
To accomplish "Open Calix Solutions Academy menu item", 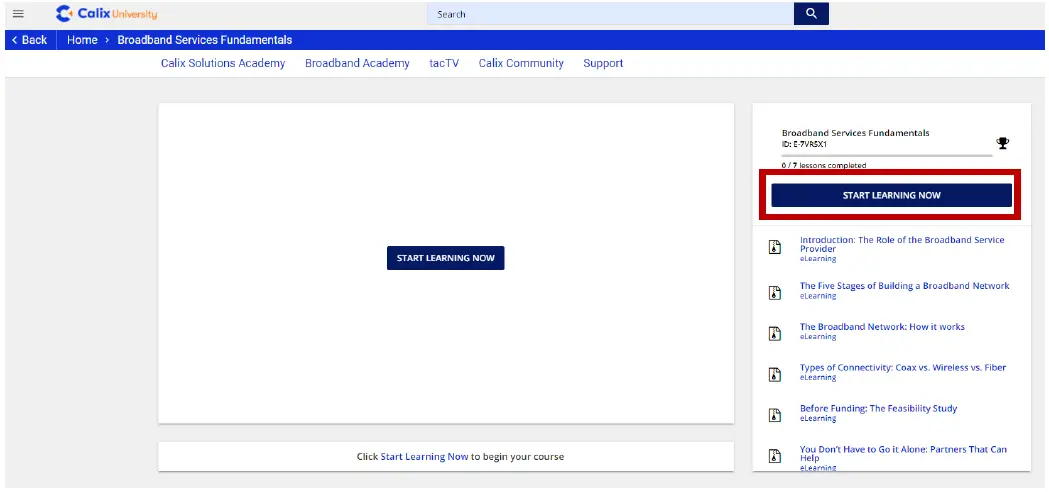I will click(223, 63).
